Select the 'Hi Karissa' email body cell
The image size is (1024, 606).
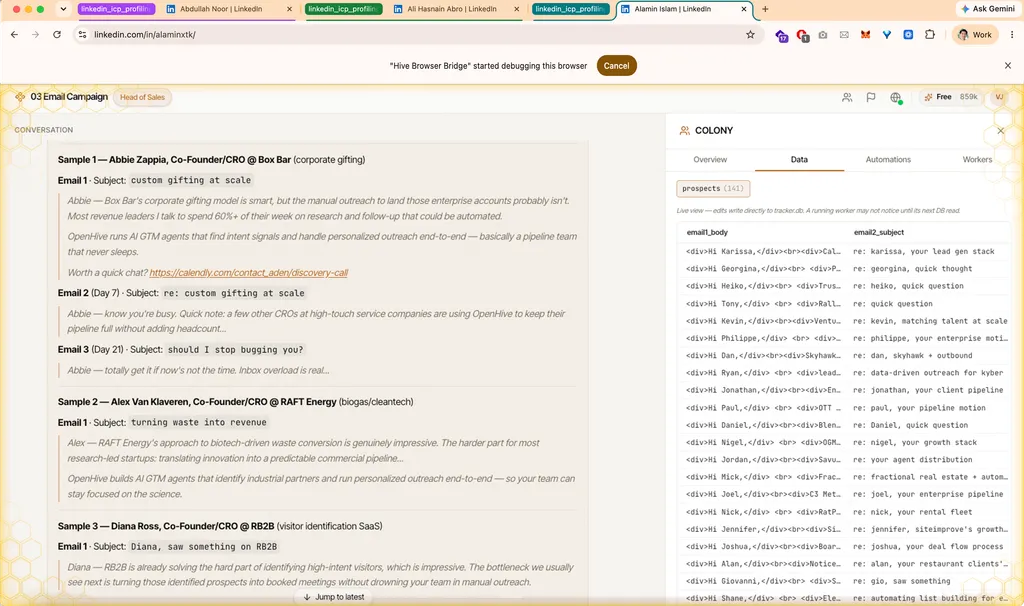tap(763, 251)
